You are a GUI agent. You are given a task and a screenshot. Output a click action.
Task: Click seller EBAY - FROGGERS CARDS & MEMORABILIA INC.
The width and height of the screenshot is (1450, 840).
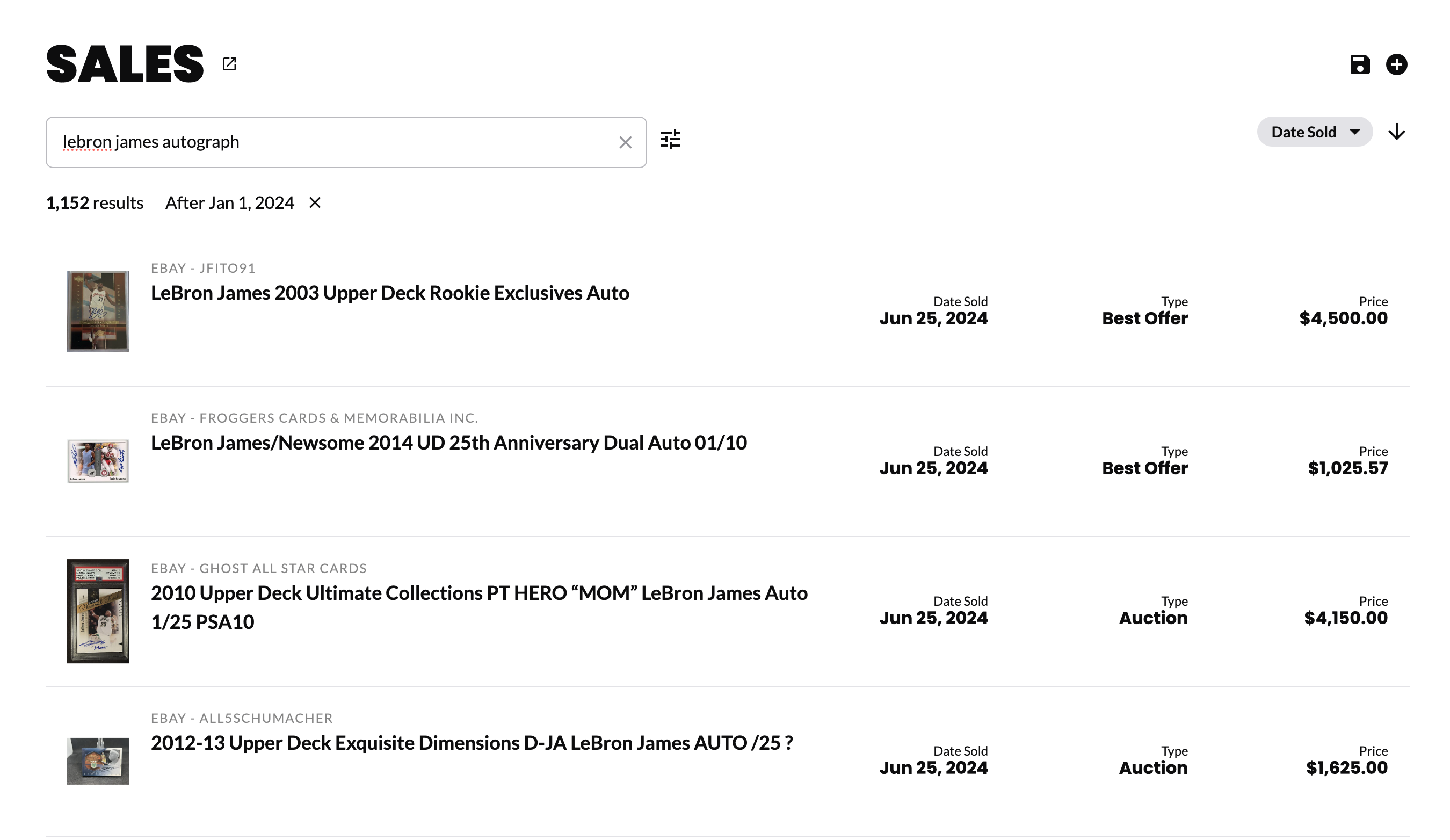tap(315, 418)
